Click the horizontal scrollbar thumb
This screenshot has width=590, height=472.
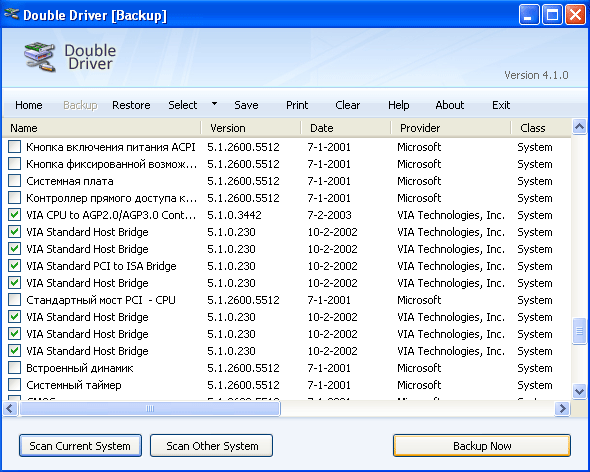(150, 408)
